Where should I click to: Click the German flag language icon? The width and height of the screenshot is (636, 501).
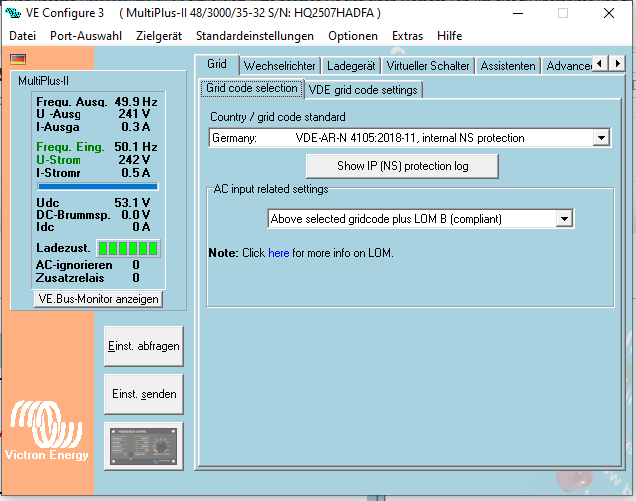18,59
